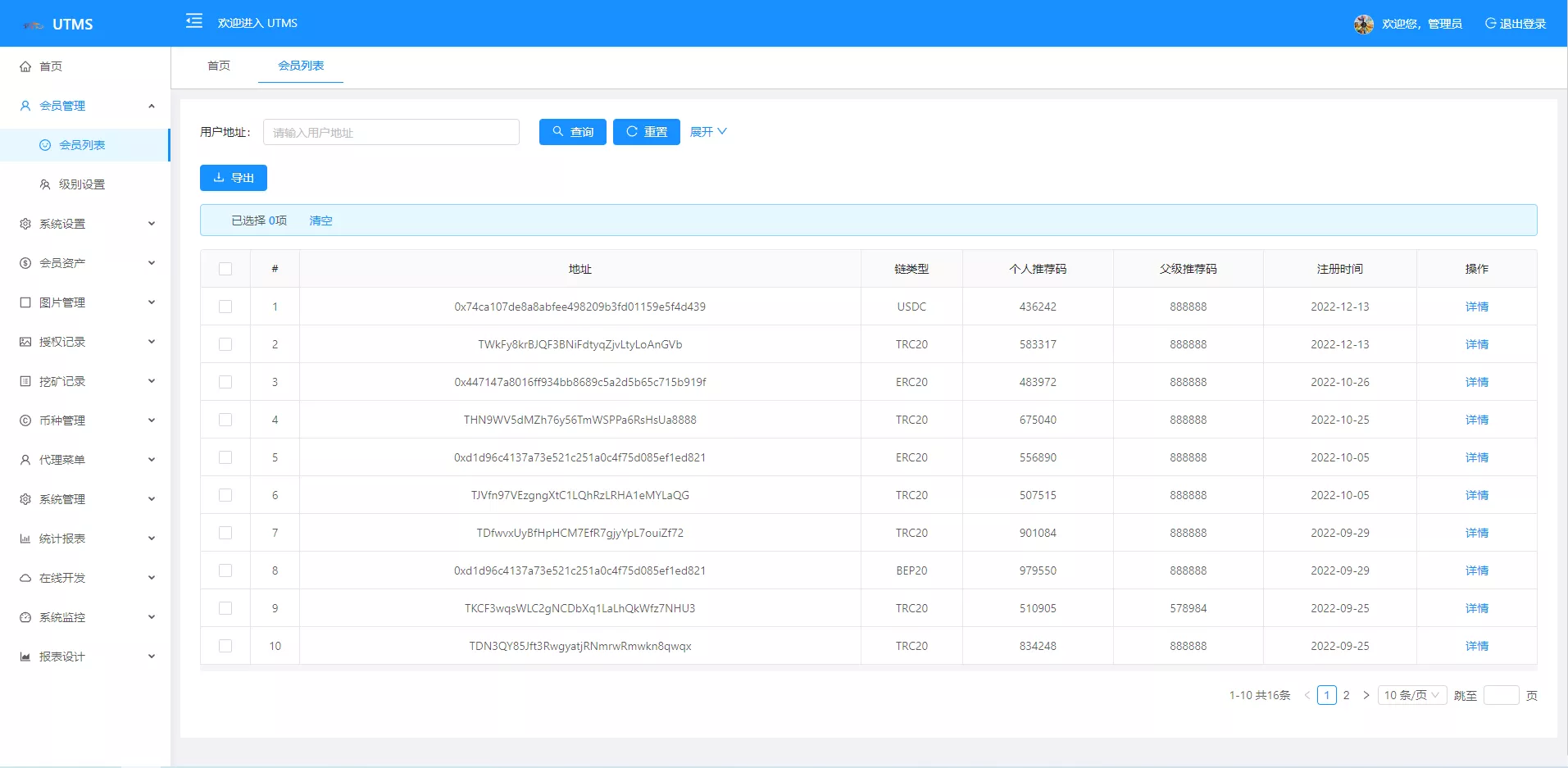Go to page 2 in pagination

1346,695
